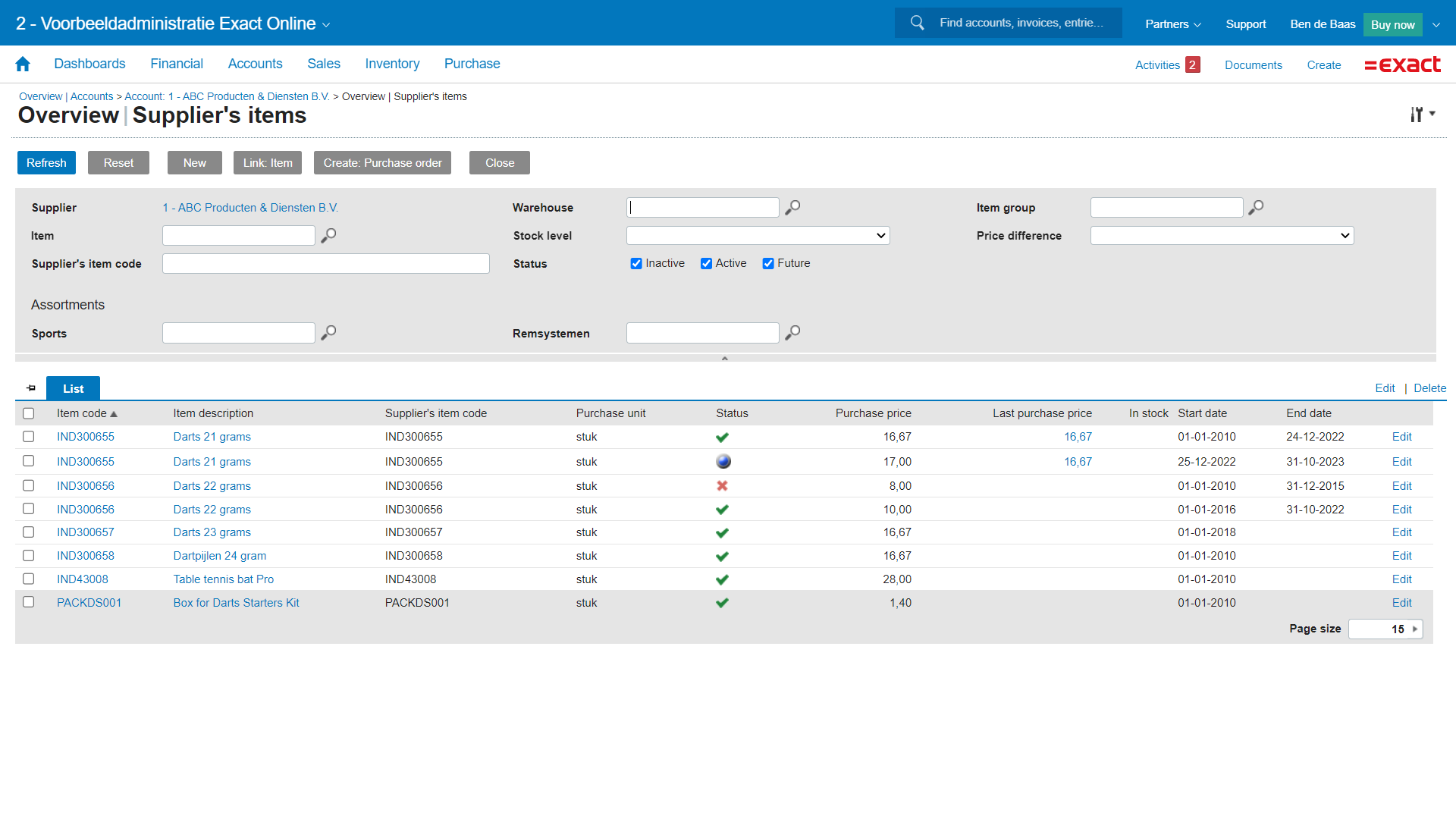Screen dimensions: 1456x819
Task: Open the Inventory menu
Action: click(x=392, y=64)
